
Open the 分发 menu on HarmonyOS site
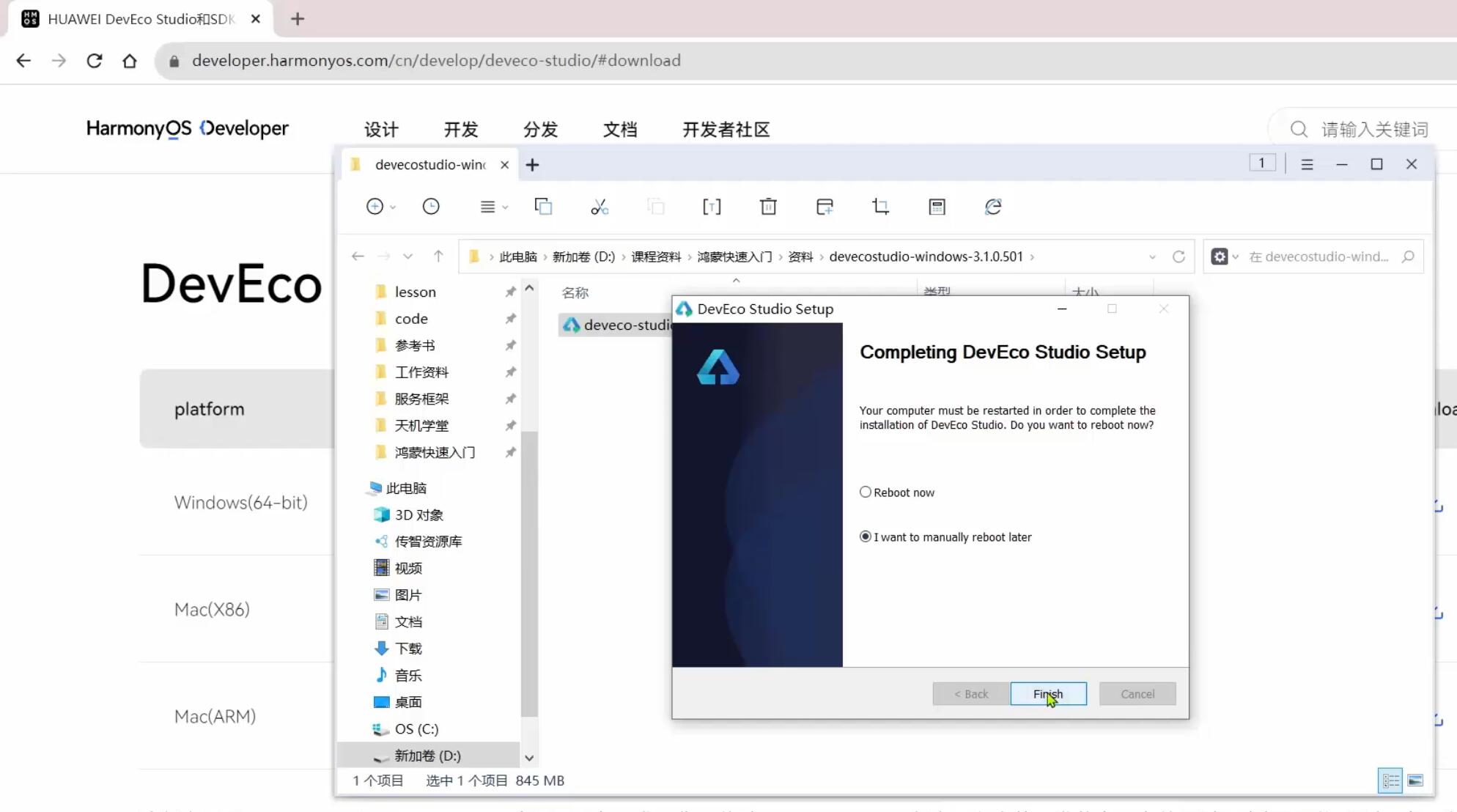(x=541, y=130)
